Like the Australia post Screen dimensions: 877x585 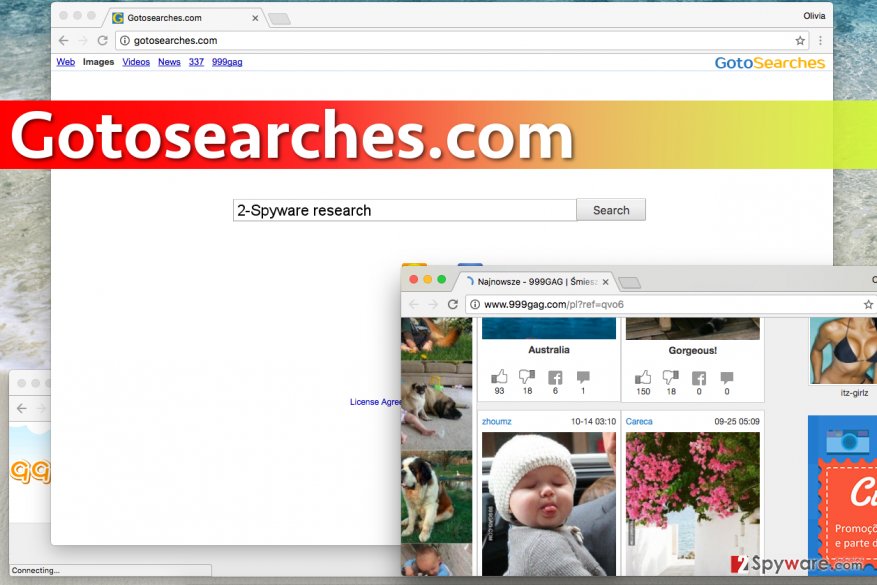point(499,377)
